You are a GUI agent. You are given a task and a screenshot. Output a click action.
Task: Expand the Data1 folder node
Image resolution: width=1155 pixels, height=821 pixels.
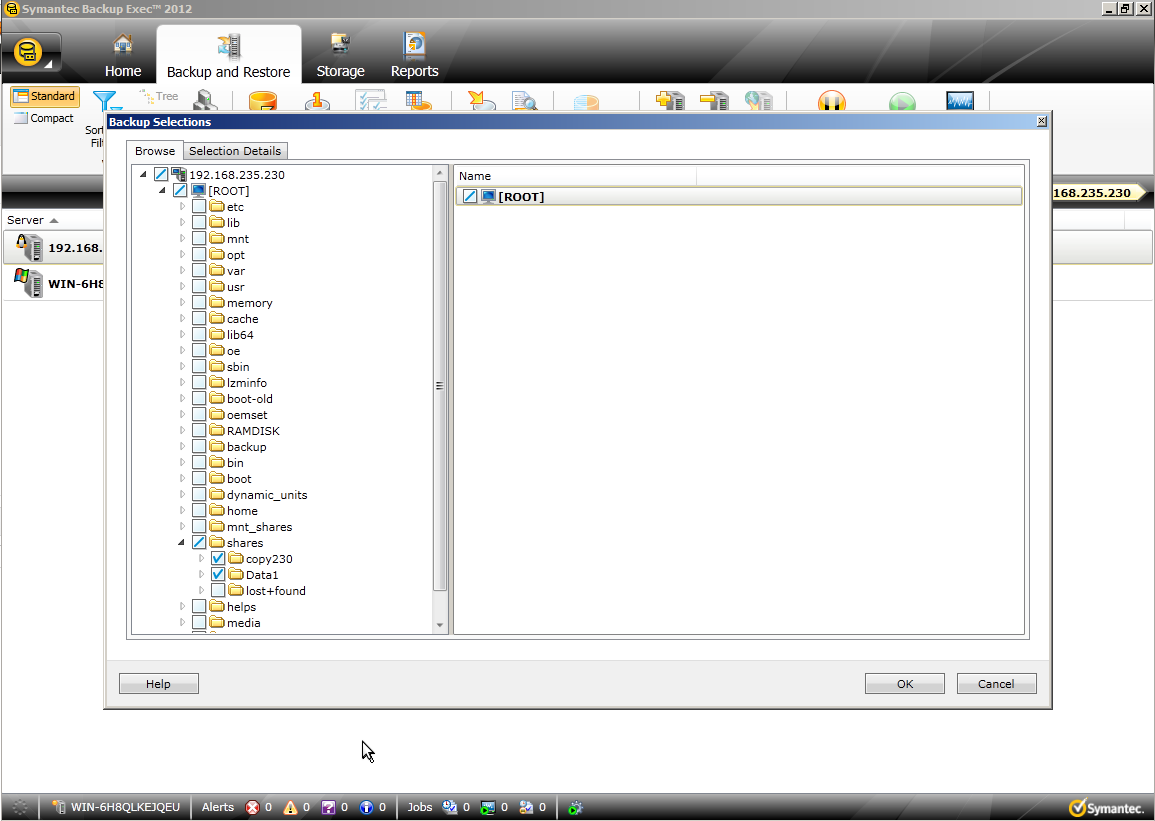[201, 575]
